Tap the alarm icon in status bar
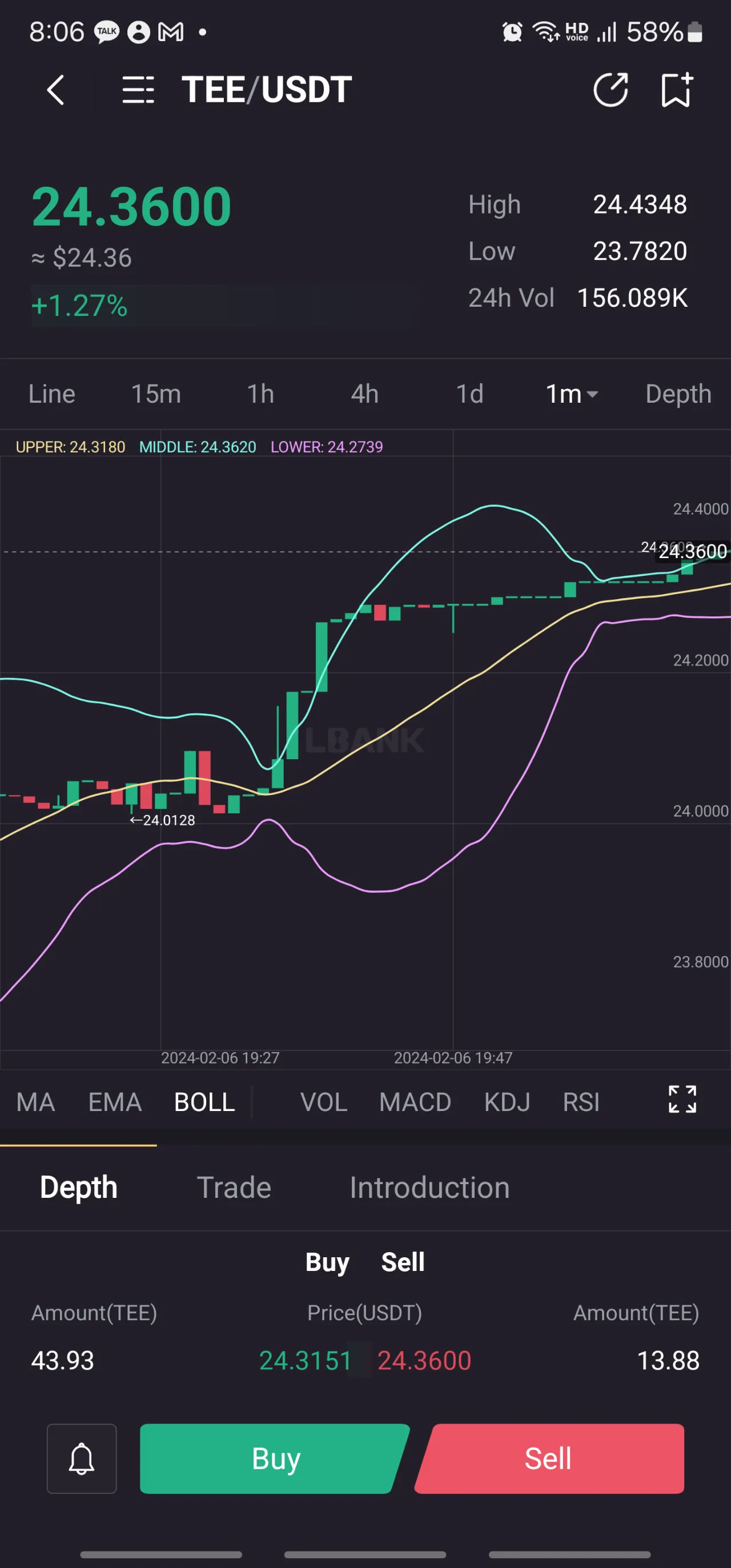 click(512, 31)
